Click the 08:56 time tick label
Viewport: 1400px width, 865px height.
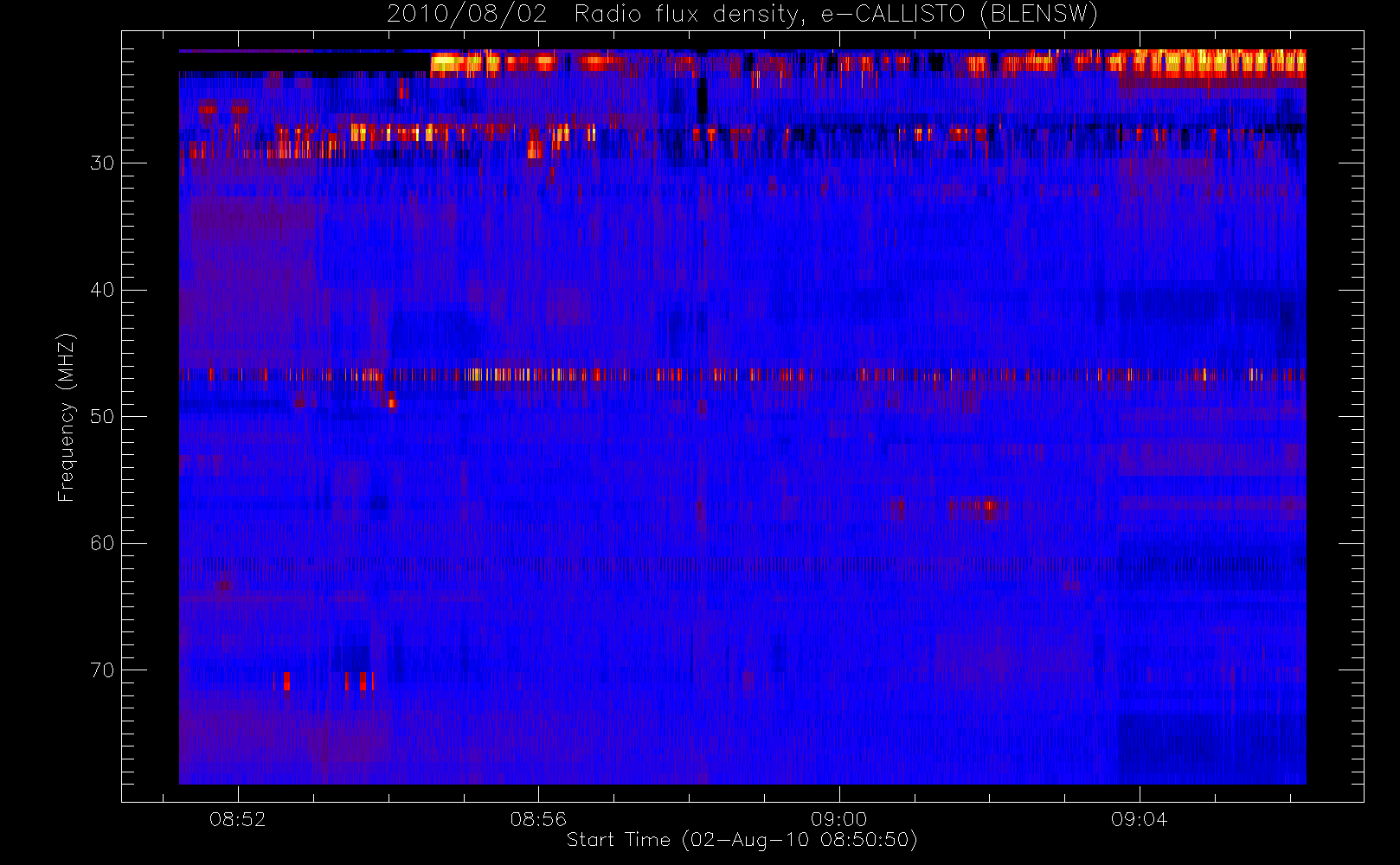point(538,819)
